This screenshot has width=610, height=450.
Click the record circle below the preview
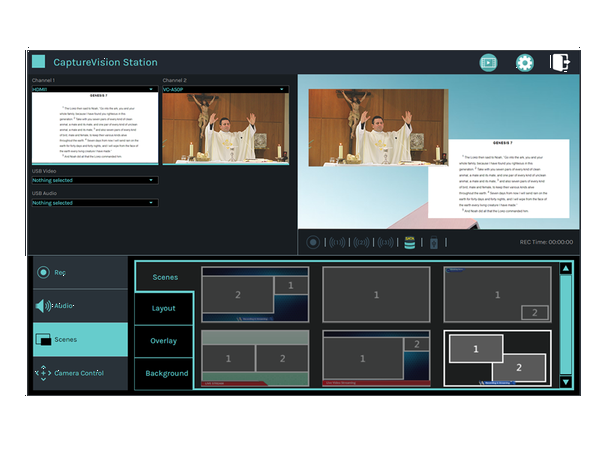click(313, 242)
